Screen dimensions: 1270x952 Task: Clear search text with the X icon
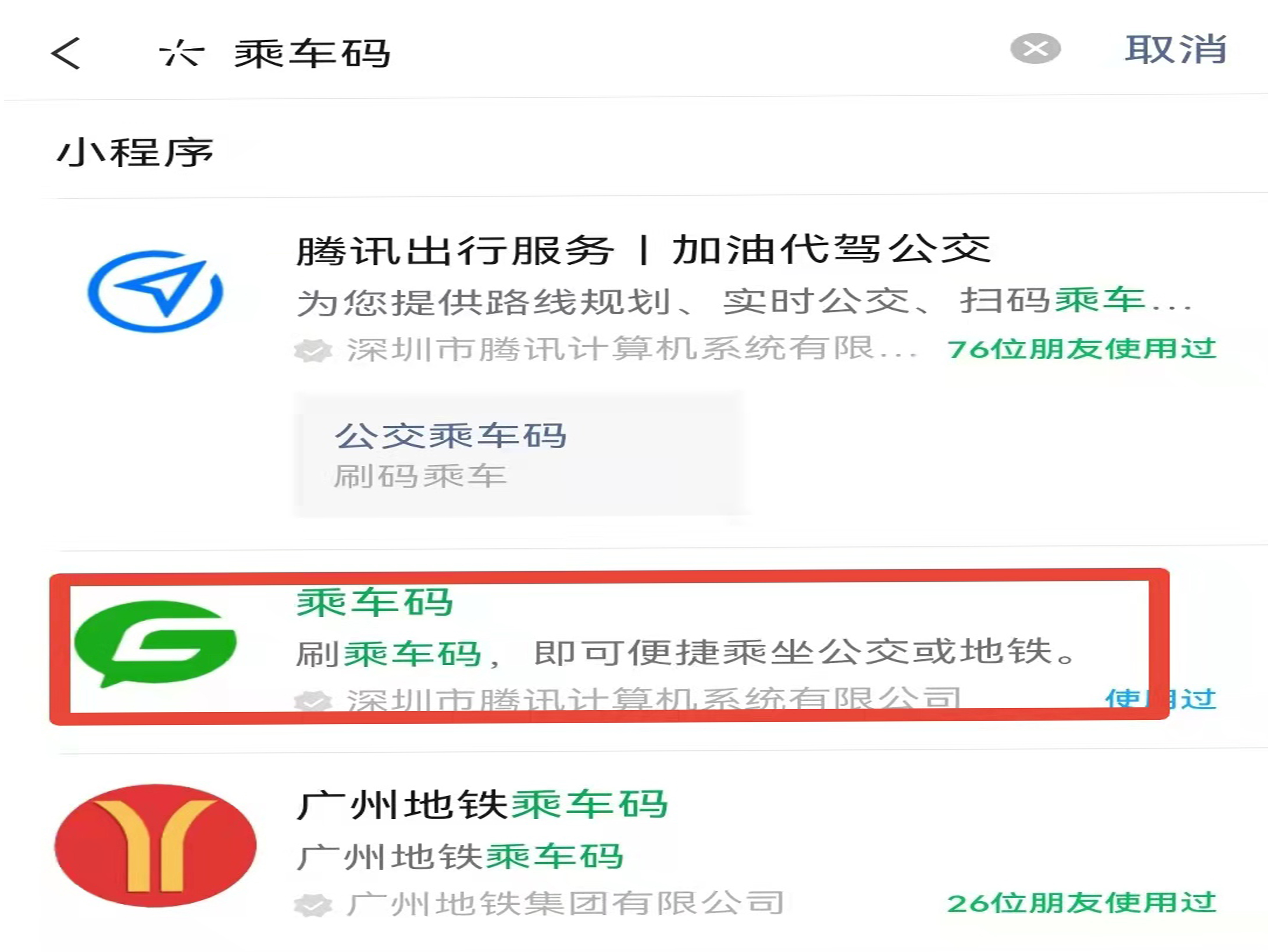(x=1035, y=49)
